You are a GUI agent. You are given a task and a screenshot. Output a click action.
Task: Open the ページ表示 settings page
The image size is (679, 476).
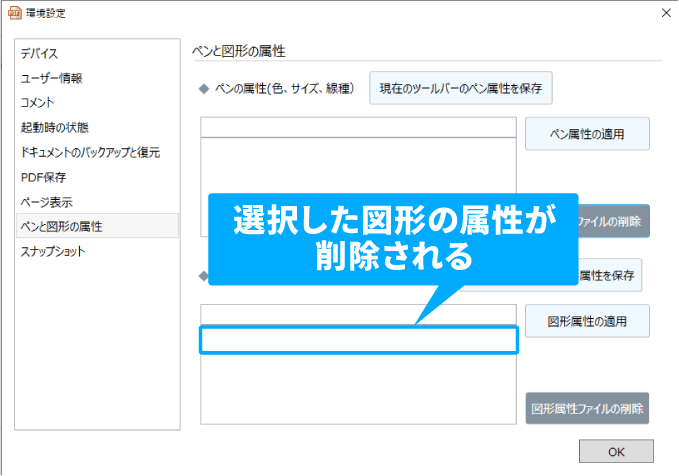tap(47, 202)
